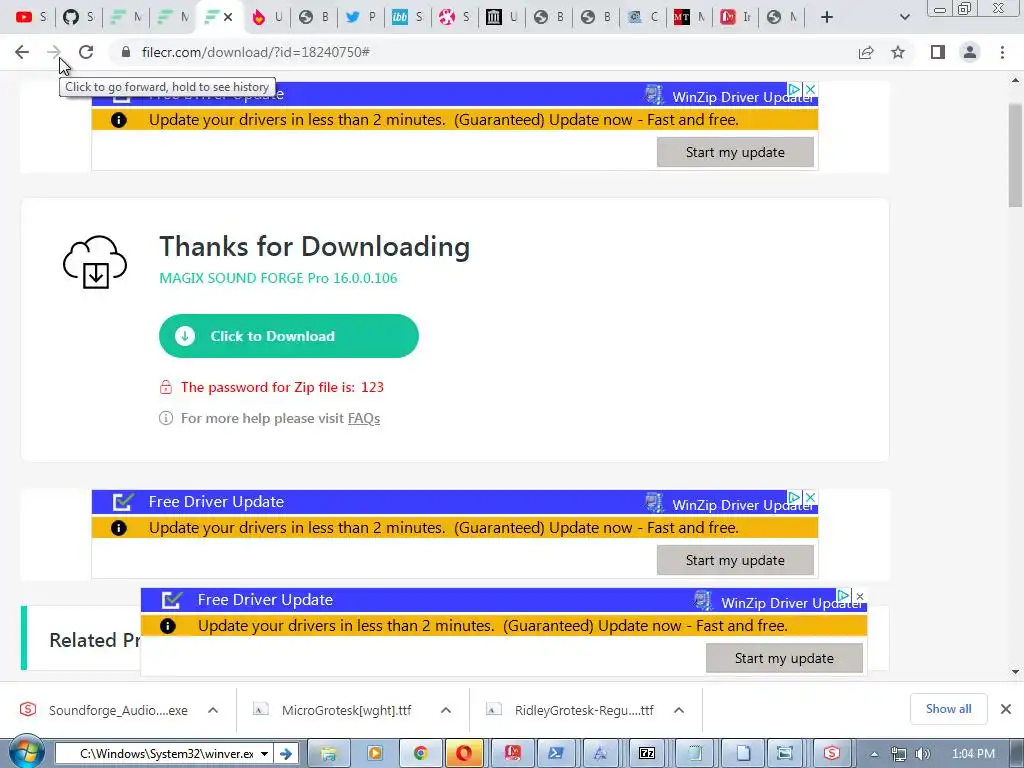Open a new browser tab
The width and height of the screenshot is (1024, 768).
(x=827, y=17)
